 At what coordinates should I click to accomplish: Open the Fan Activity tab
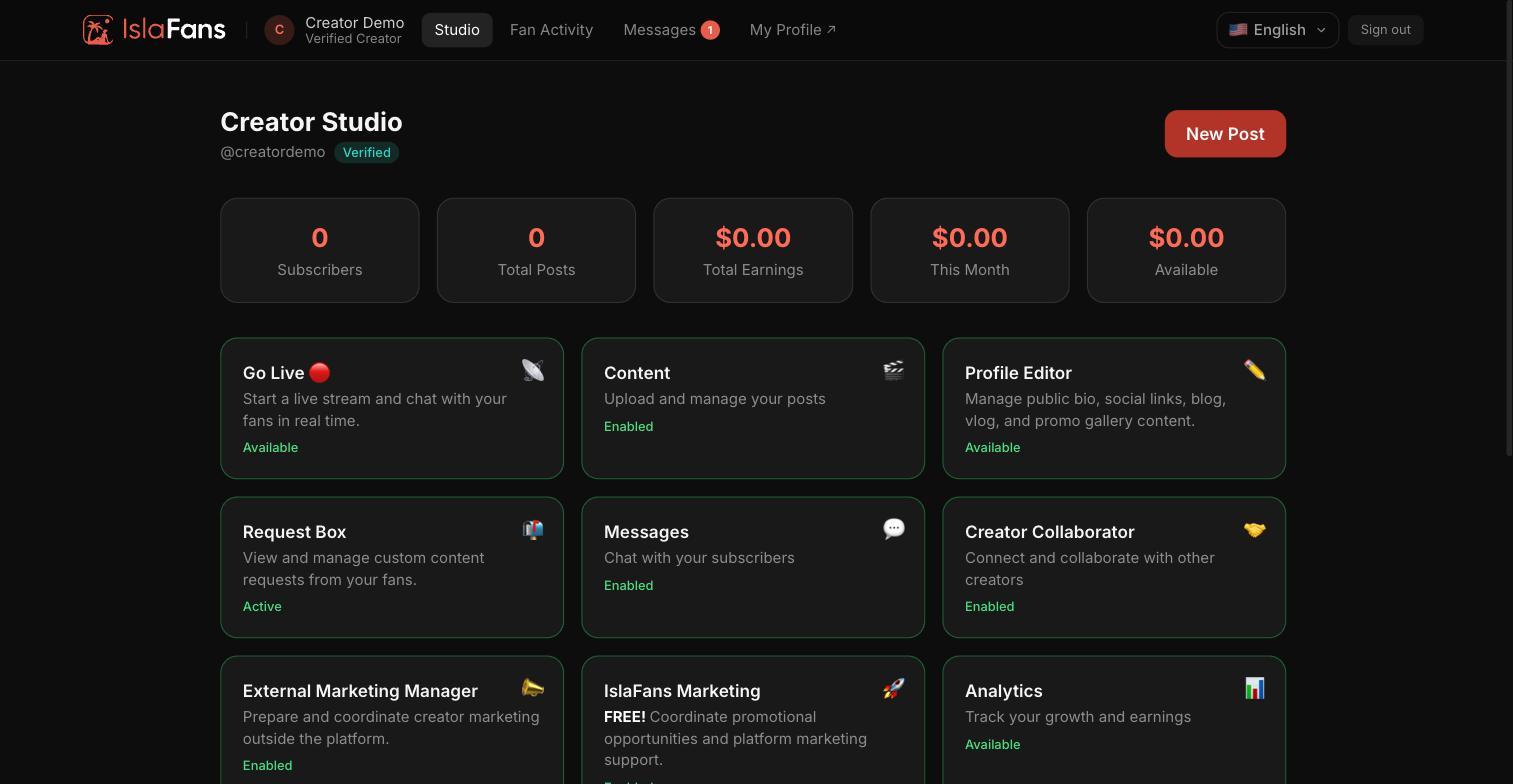pos(551,30)
